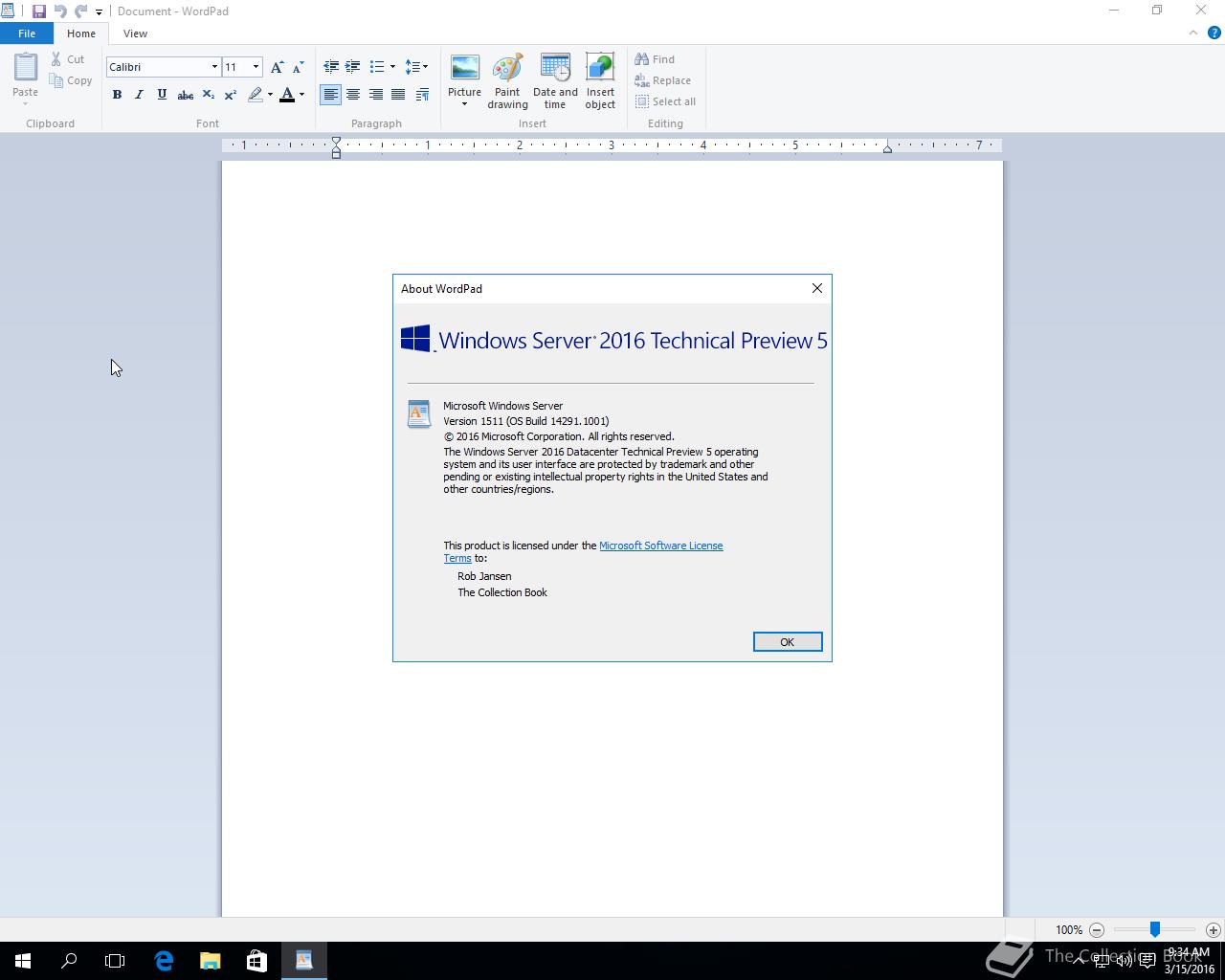Switch to the Home ribbon tab
The height and width of the screenshot is (980, 1225).
click(81, 33)
